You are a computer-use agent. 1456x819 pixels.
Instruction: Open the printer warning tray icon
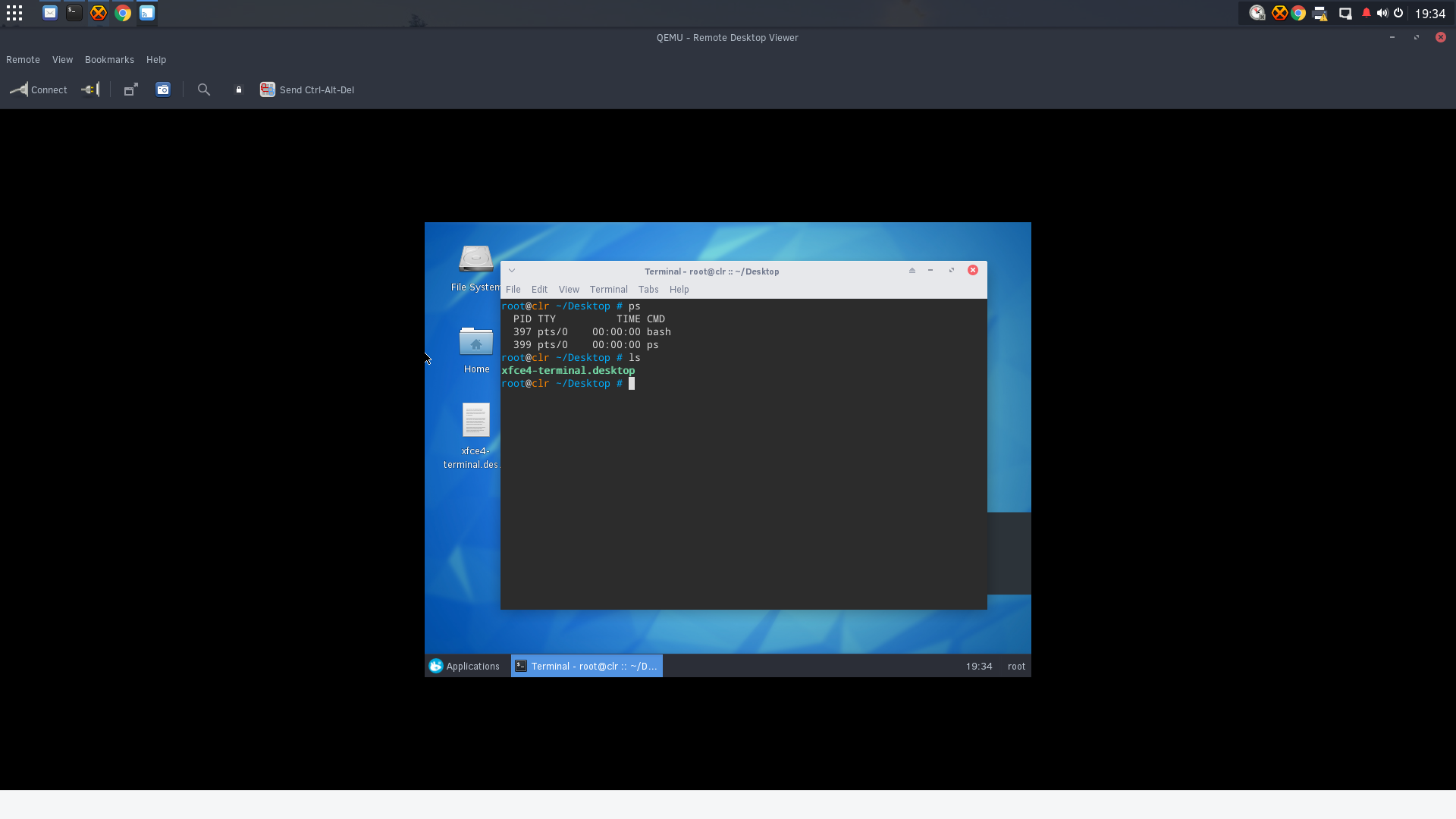point(1320,13)
